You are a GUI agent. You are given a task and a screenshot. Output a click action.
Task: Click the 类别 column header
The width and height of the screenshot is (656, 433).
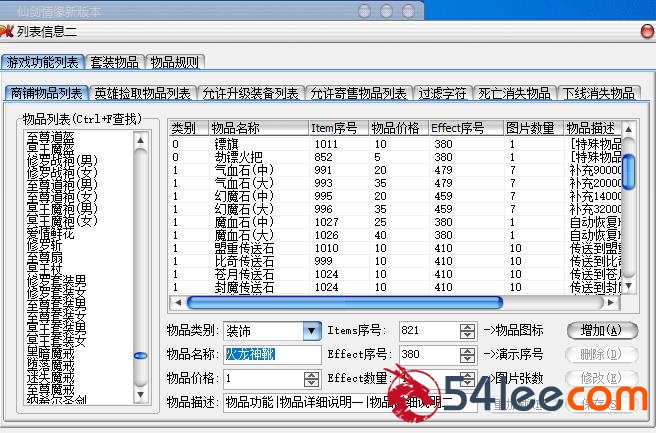tap(188, 128)
